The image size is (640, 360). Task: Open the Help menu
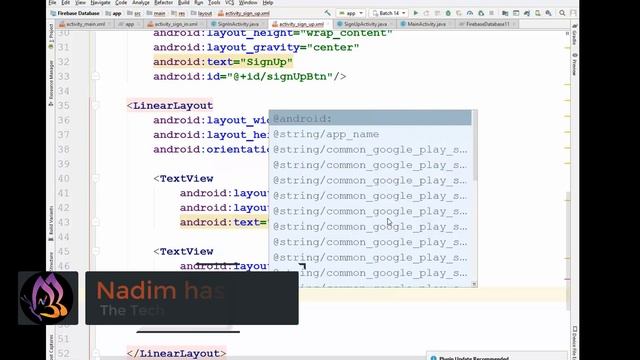pyautogui.click(x=268, y=2)
